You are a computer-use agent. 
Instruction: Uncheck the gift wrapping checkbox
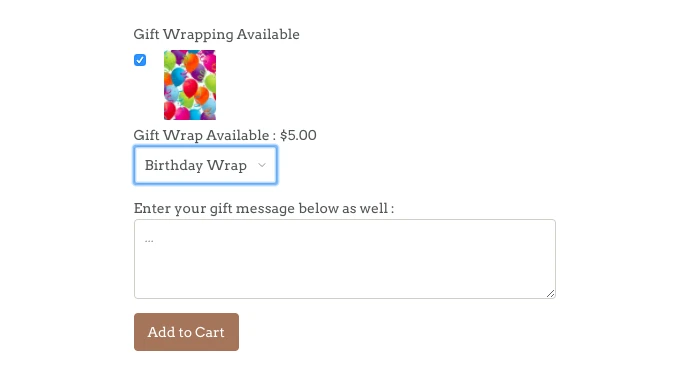tap(140, 60)
